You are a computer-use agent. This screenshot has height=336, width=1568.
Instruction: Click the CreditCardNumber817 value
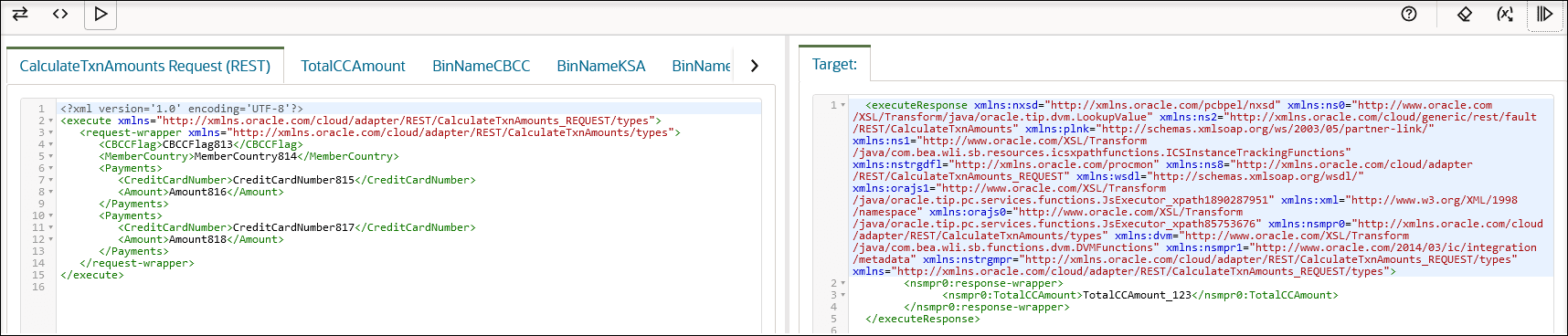pos(293,227)
